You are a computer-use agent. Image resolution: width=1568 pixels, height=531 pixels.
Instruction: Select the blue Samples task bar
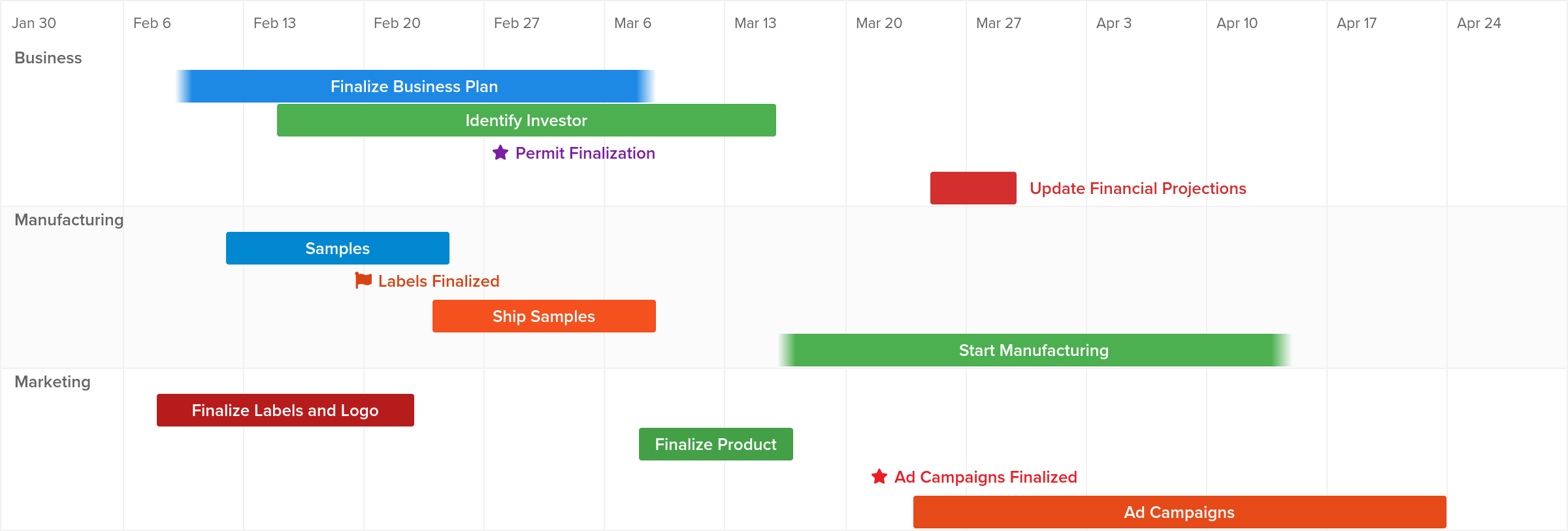click(338, 248)
